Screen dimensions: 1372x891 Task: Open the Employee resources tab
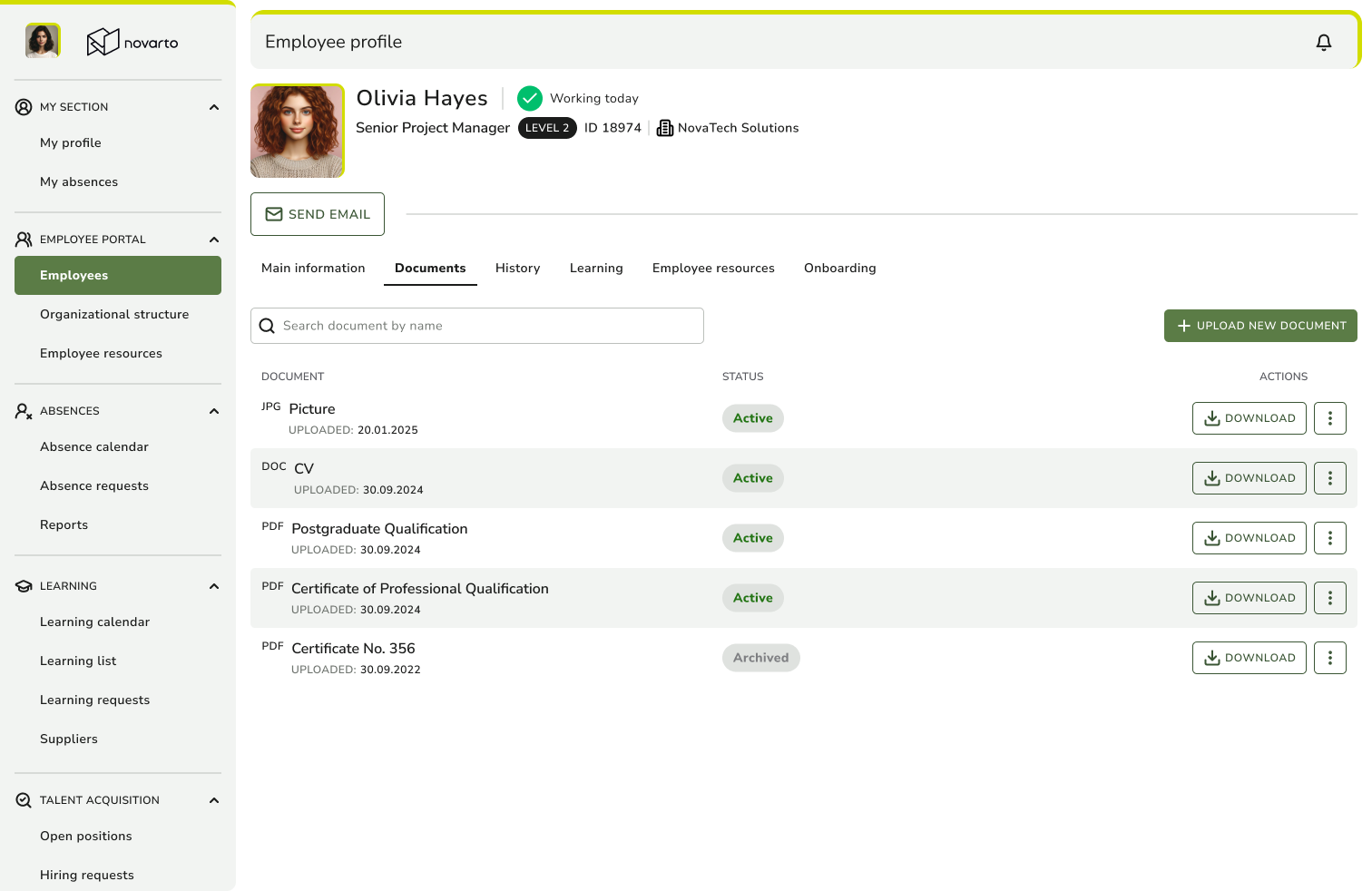713,268
